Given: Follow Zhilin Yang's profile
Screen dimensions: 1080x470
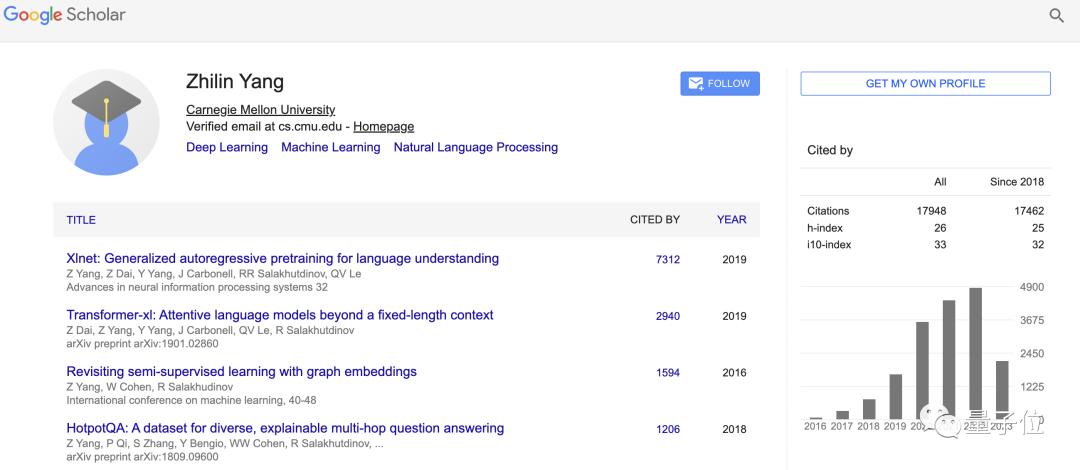Looking at the screenshot, I should coord(720,84).
